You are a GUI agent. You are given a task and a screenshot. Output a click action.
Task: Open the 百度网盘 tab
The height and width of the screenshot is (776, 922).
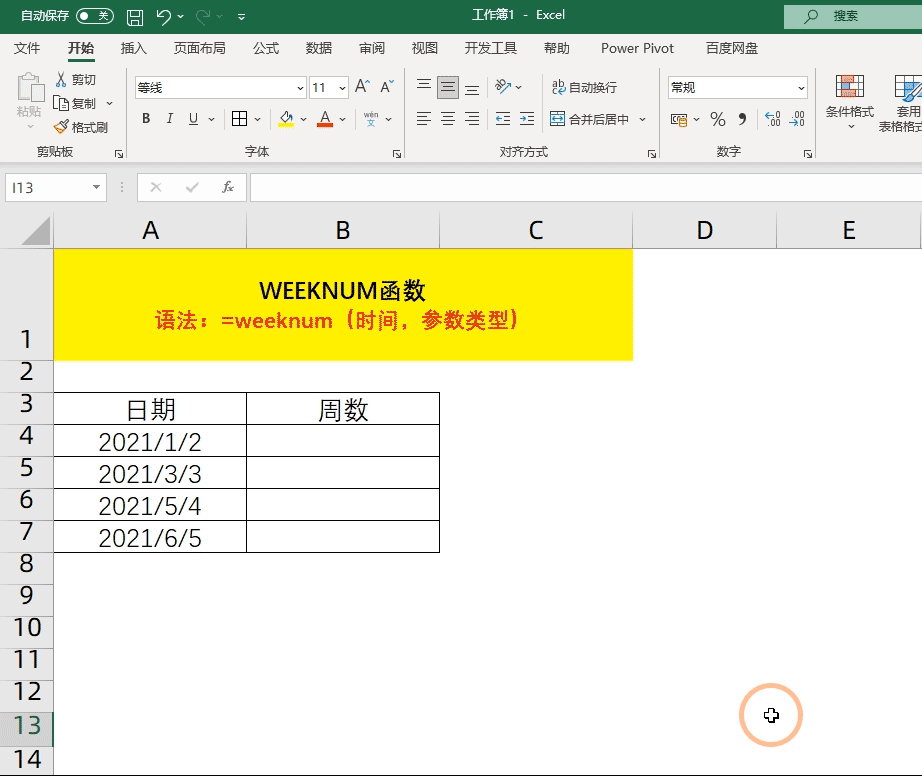pyautogui.click(x=731, y=48)
